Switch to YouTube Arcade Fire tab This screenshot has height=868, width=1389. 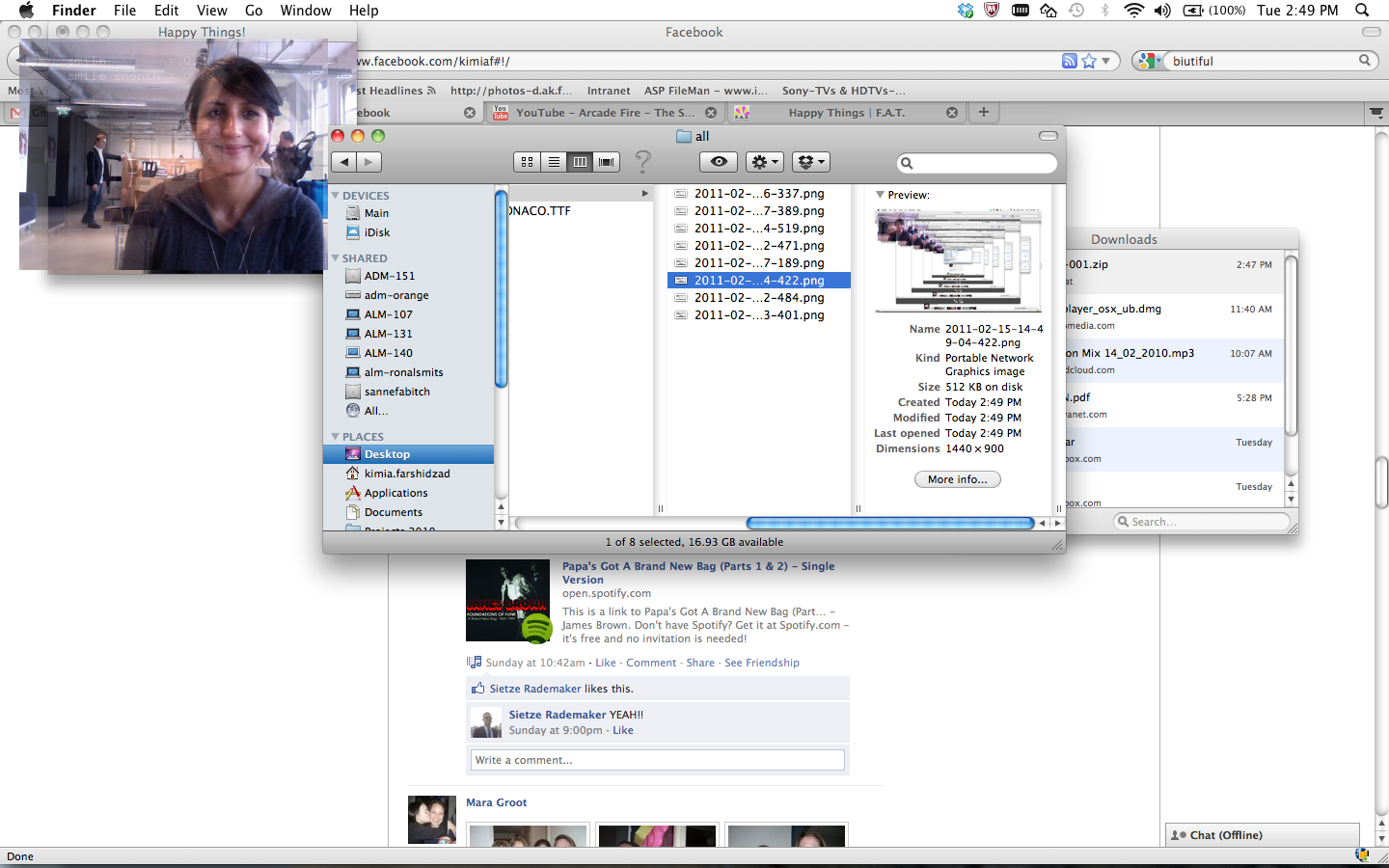(x=604, y=113)
